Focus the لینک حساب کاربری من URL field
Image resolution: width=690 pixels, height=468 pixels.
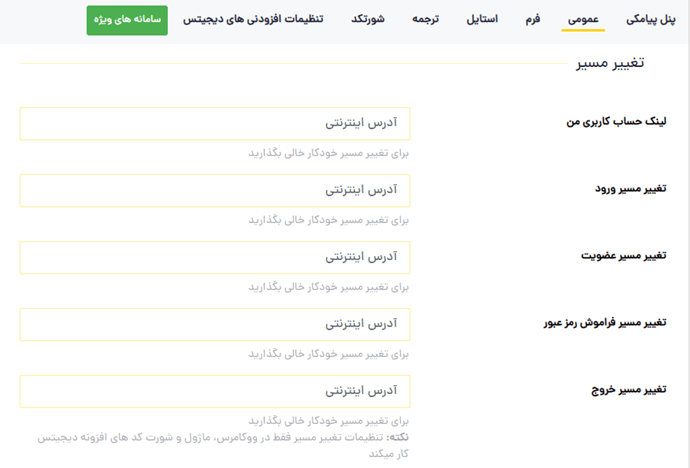pyautogui.click(x=215, y=124)
